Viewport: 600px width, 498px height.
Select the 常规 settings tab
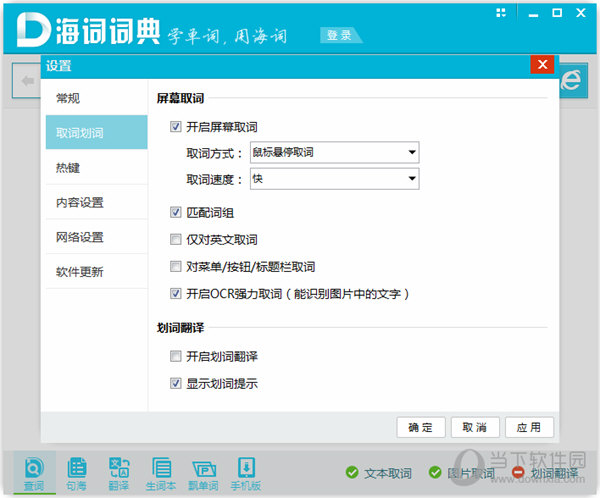(96, 98)
